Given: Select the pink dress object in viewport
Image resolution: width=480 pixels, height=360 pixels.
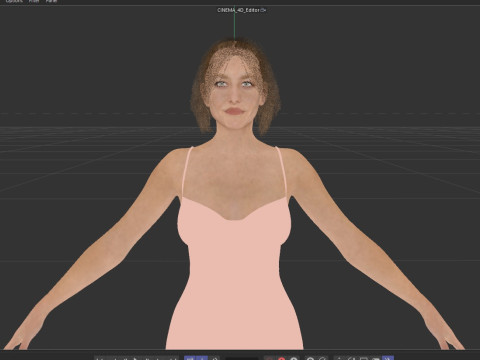Looking at the screenshot, I should tap(234, 273).
